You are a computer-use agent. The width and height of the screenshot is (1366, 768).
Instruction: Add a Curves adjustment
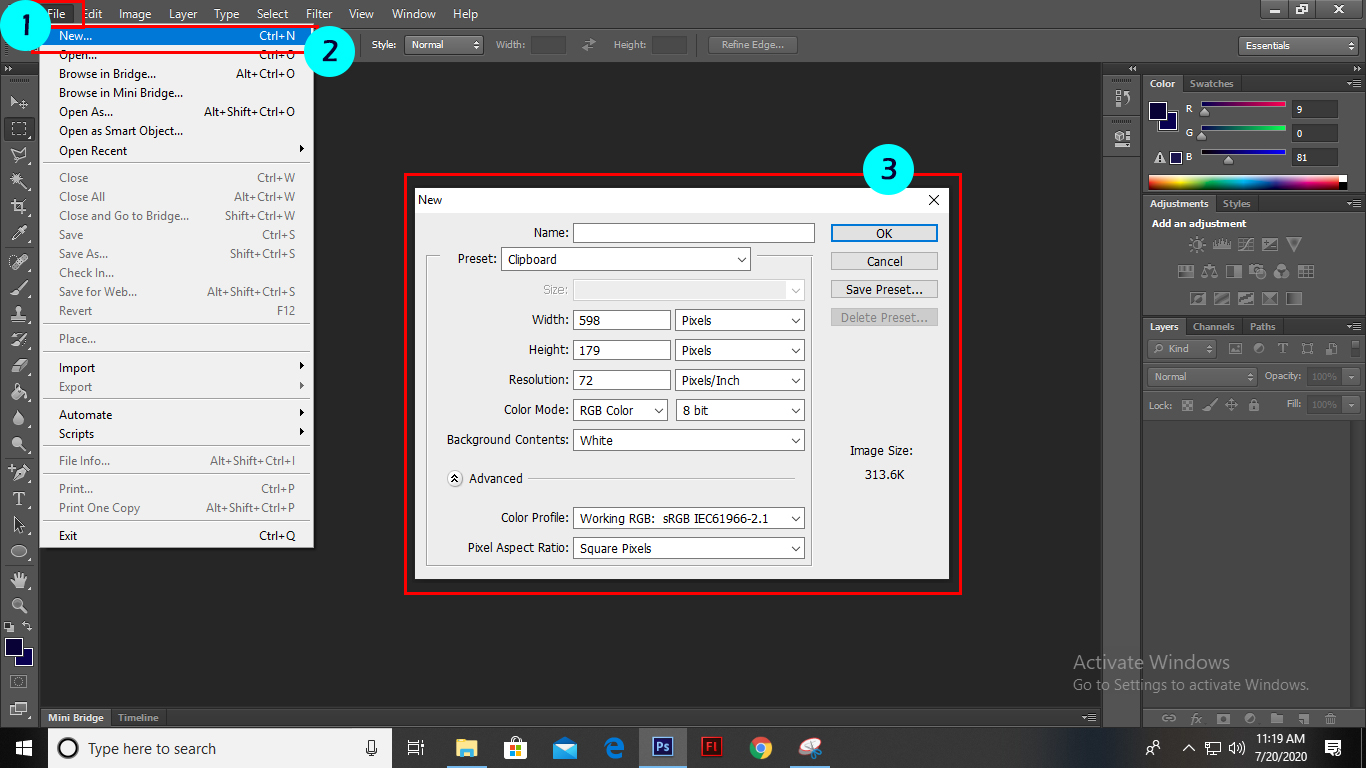1245,244
